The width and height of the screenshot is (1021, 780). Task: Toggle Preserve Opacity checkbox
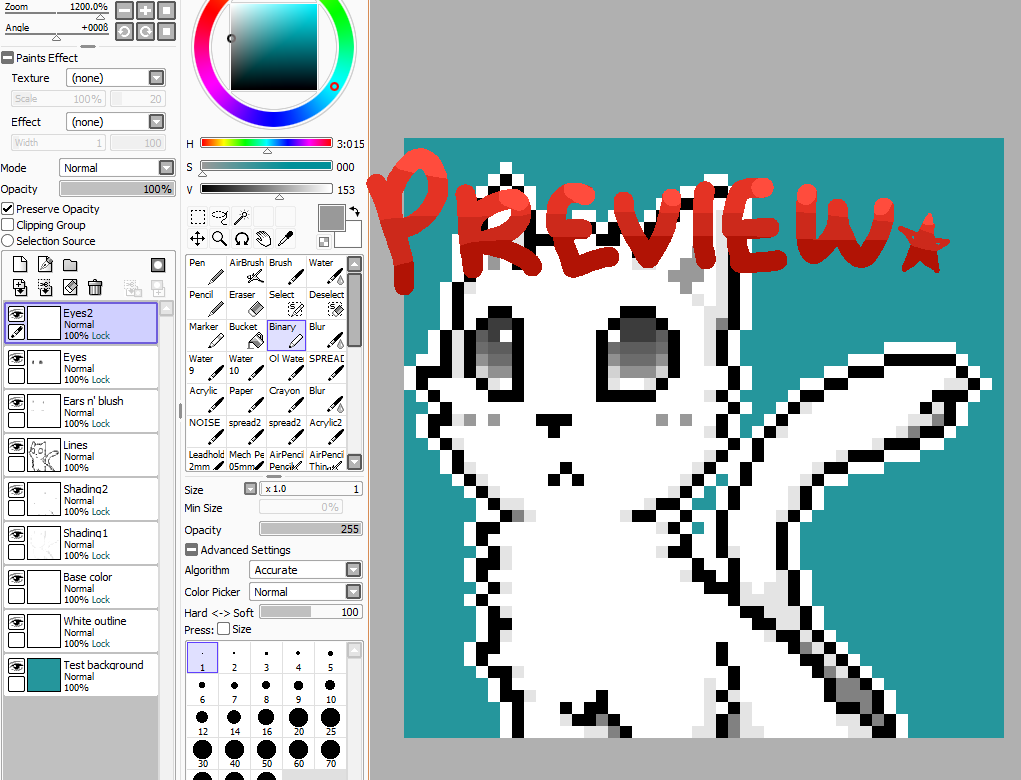(8, 209)
